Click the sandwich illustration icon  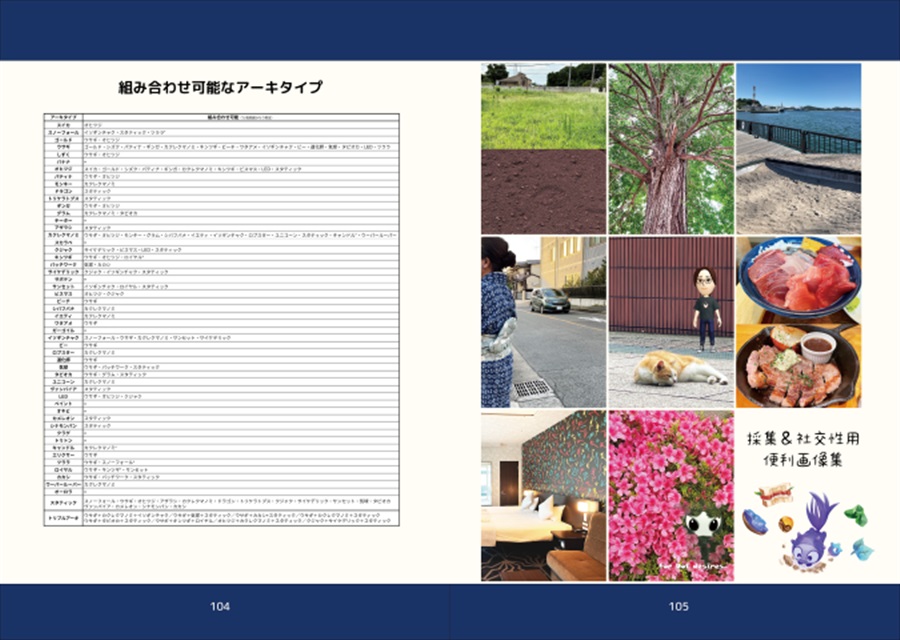[x=774, y=495]
